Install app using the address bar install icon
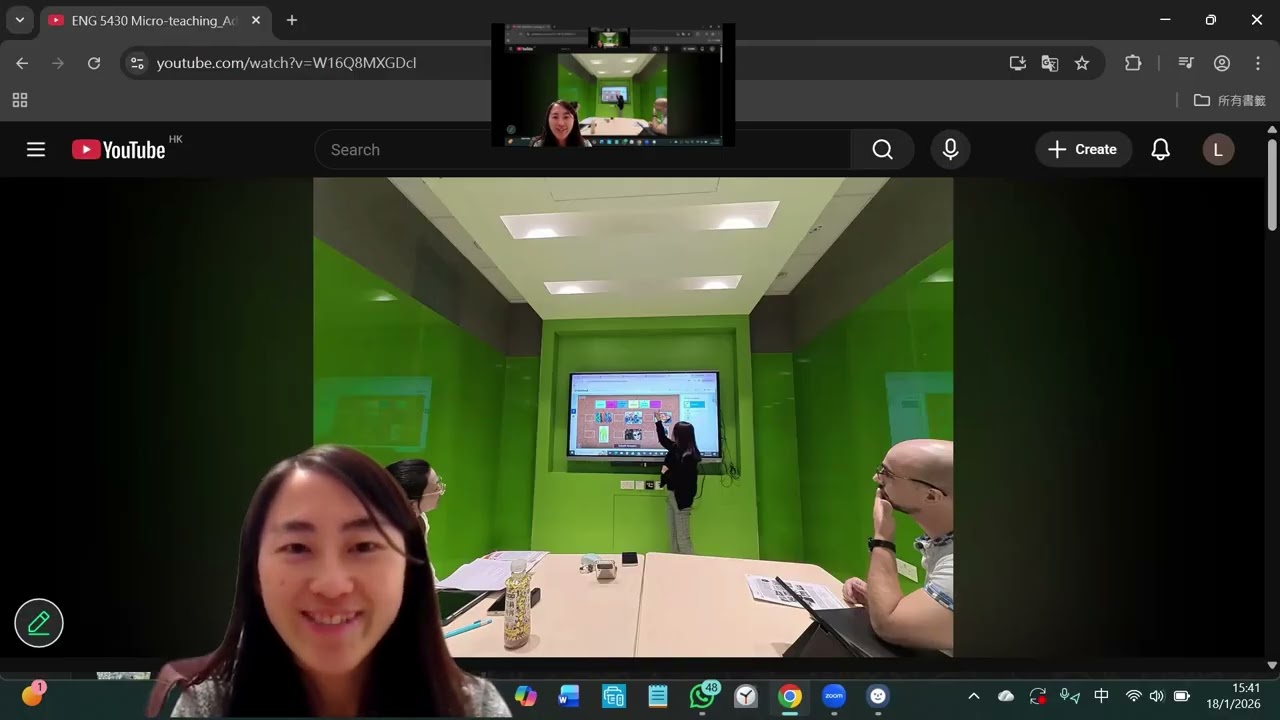The image size is (1280, 720). (x=1018, y=63)
